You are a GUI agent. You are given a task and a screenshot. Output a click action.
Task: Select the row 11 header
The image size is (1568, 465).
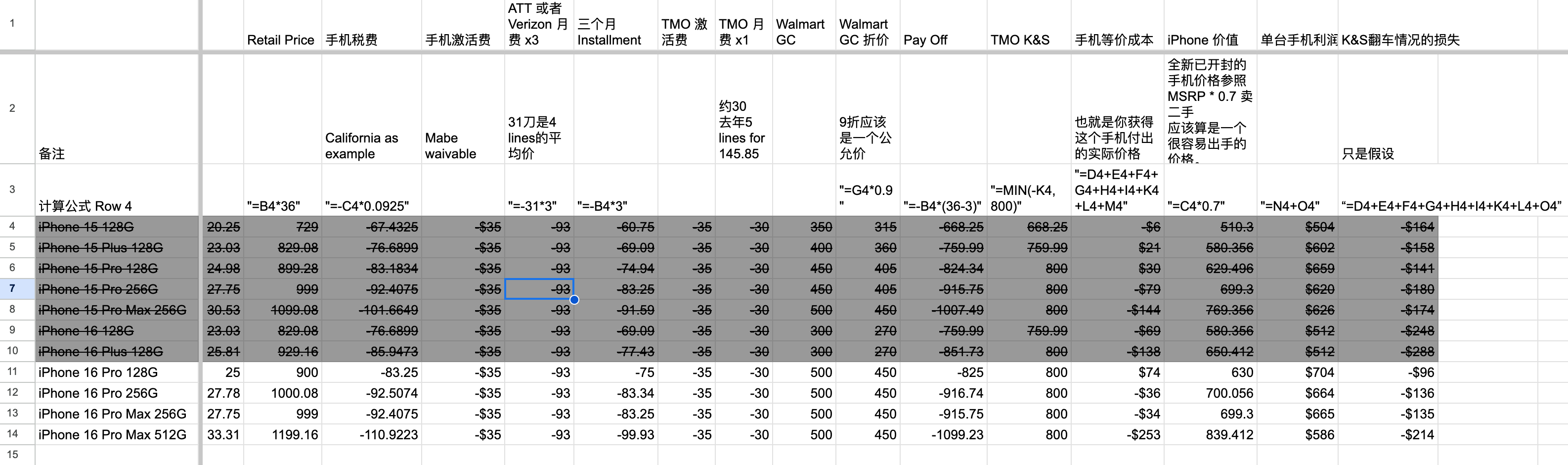[x=12, y=372]
